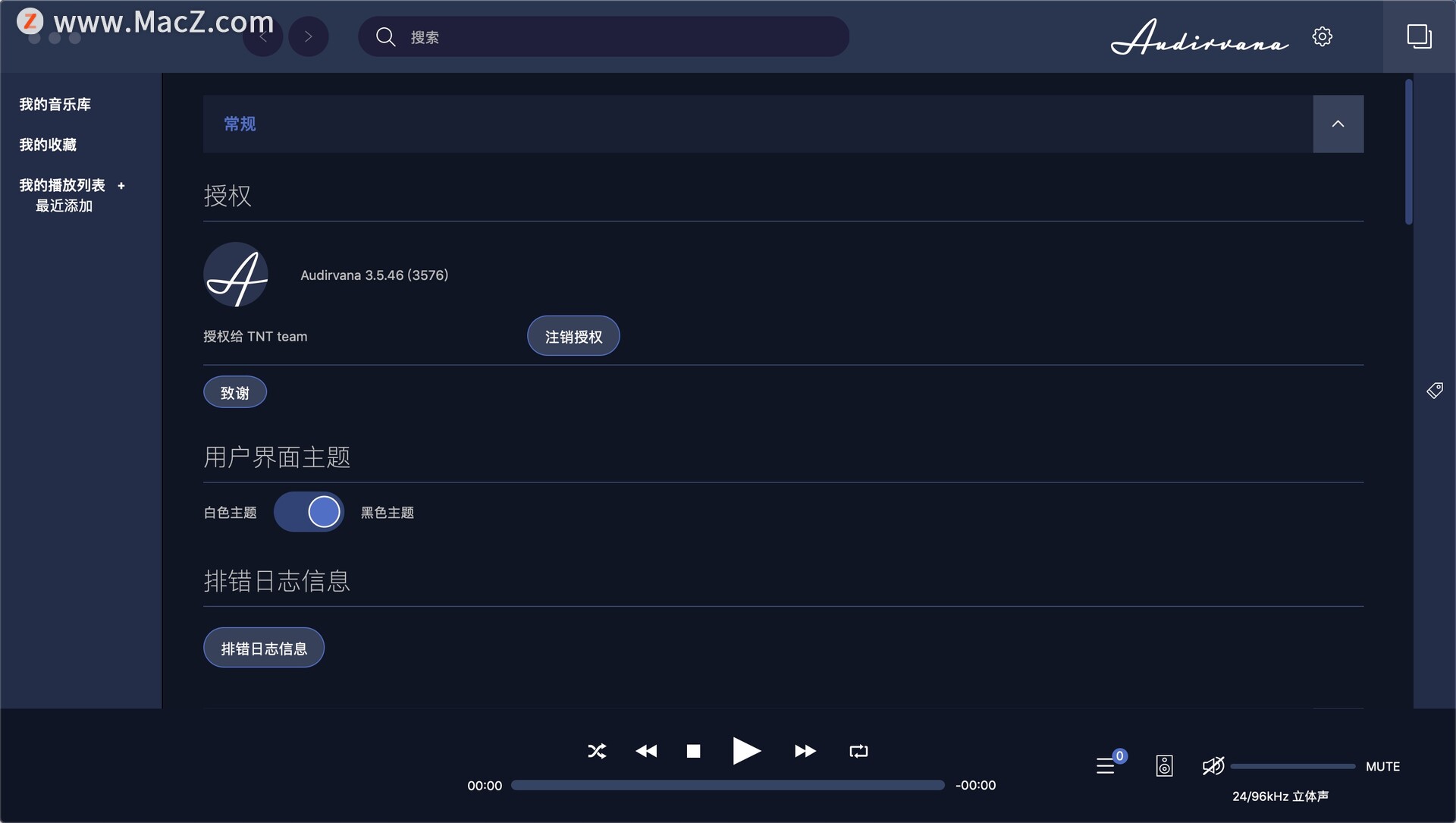Click the magnifier search icon
Viewport: 1456px width, 823px height.
coord(385,36)
